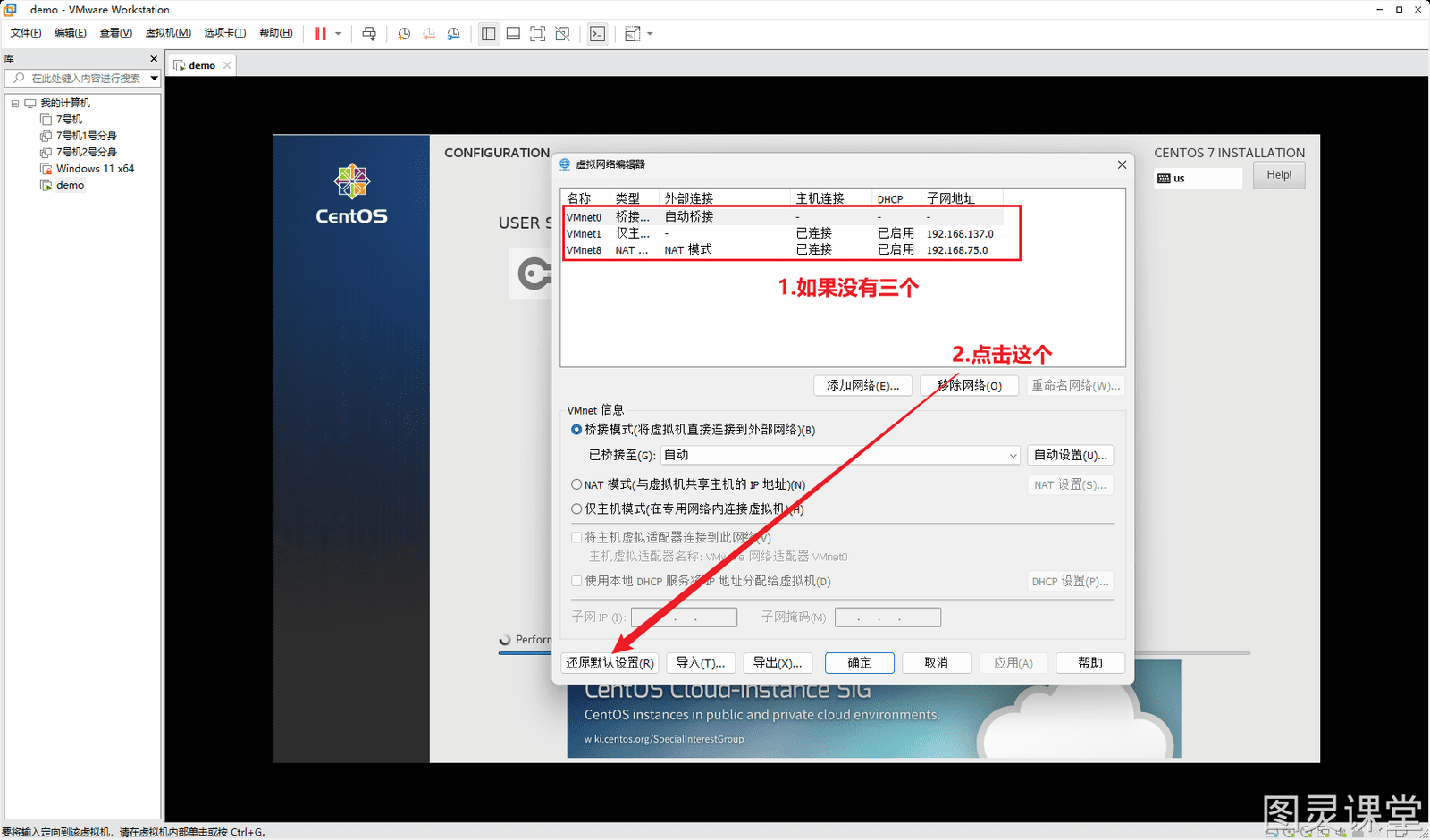Close the demo tab
Viewport: 1430px width, 840px height.
[x=227, y=65]
